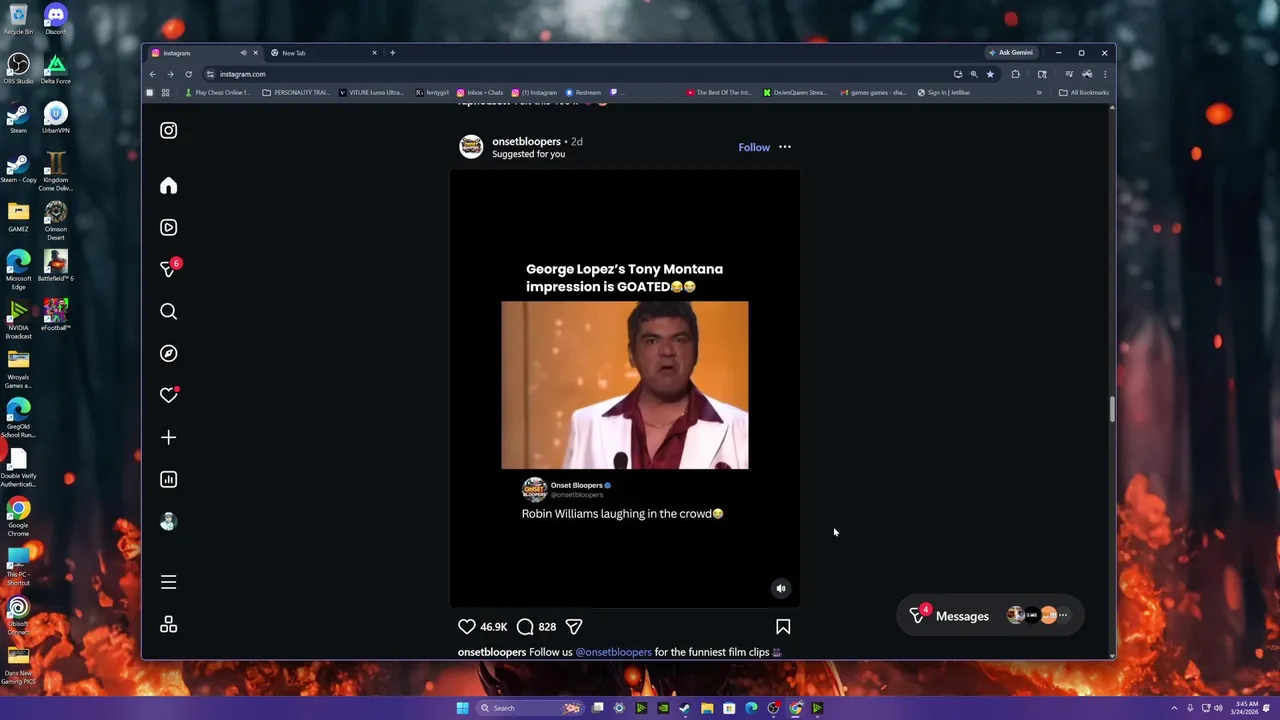Select OBS Studio desktop icon

(x=18, y=69)
